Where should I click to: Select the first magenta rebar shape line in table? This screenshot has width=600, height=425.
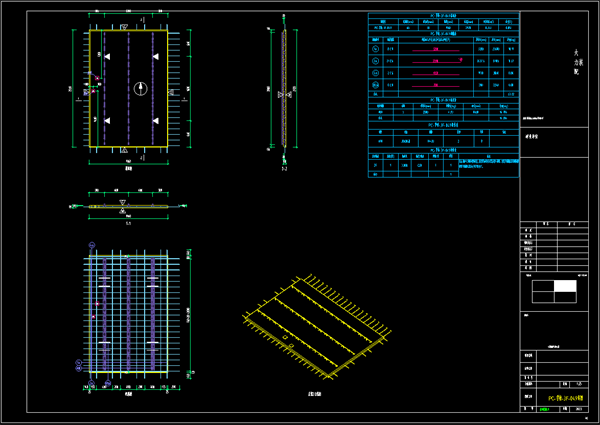435,50
